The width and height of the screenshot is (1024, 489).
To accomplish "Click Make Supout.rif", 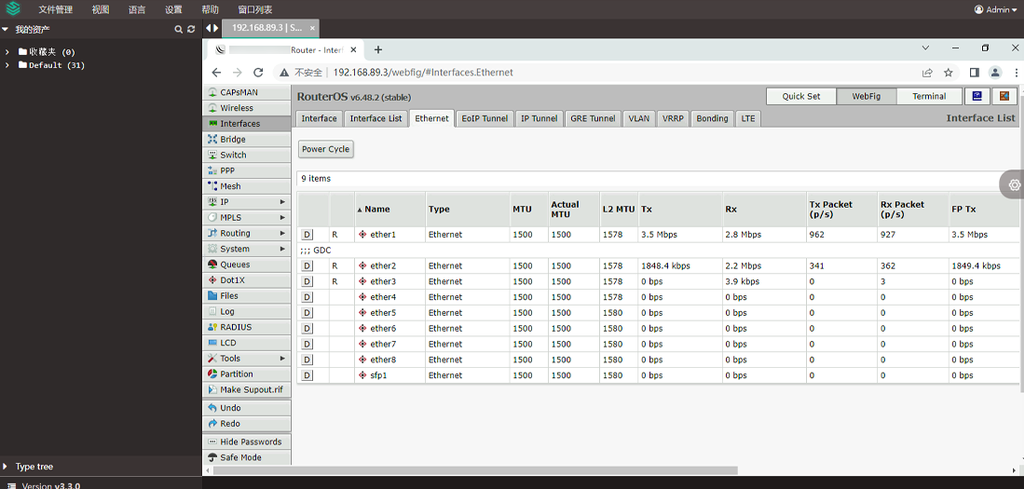I will click(x=246, y=390).
